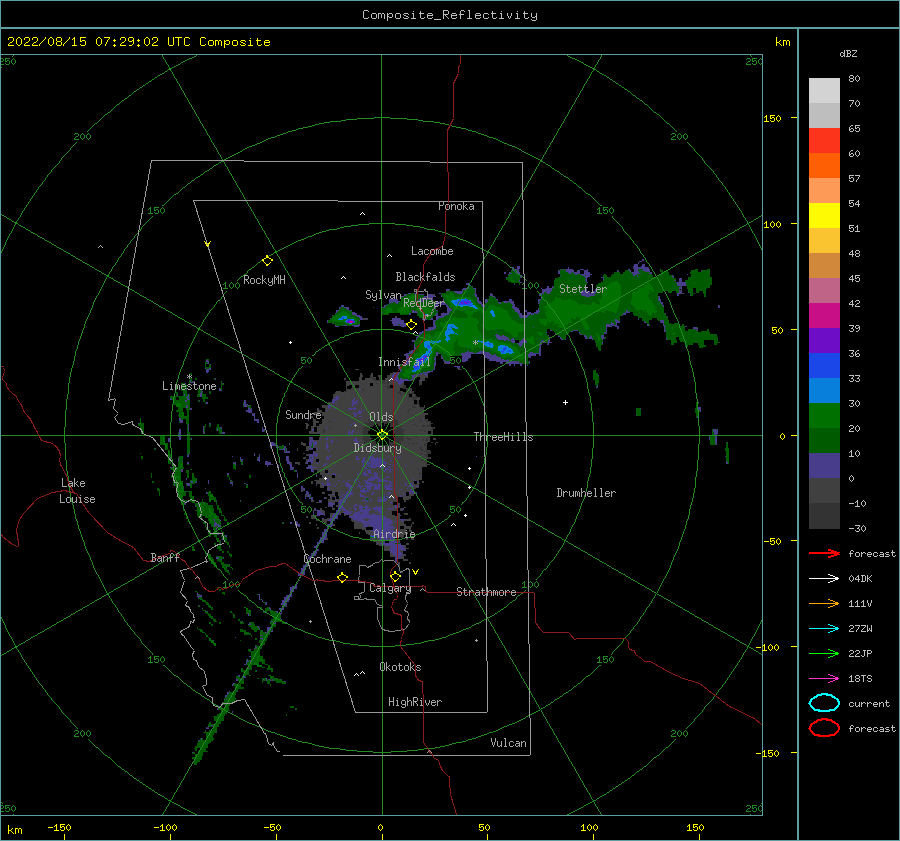Click the Ponoka town label
The height and width of the screenshot is (841, 900).
coord(456,206)
